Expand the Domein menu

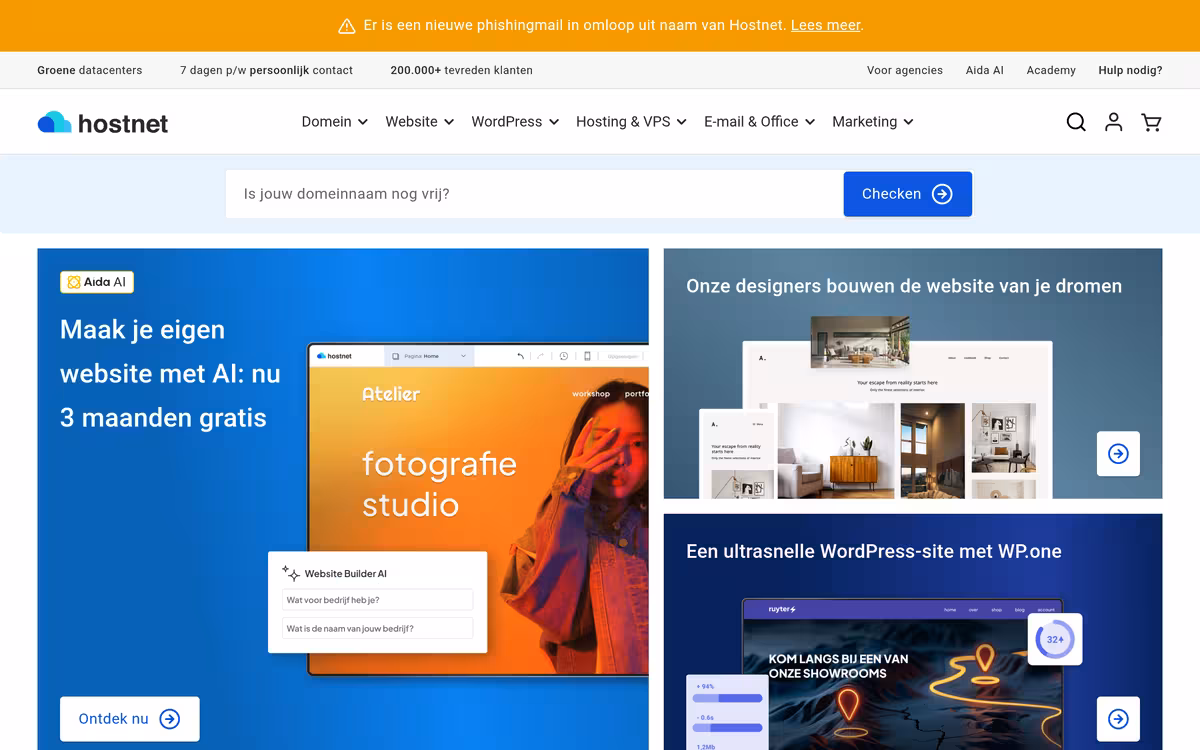click(x=335, y=122)
